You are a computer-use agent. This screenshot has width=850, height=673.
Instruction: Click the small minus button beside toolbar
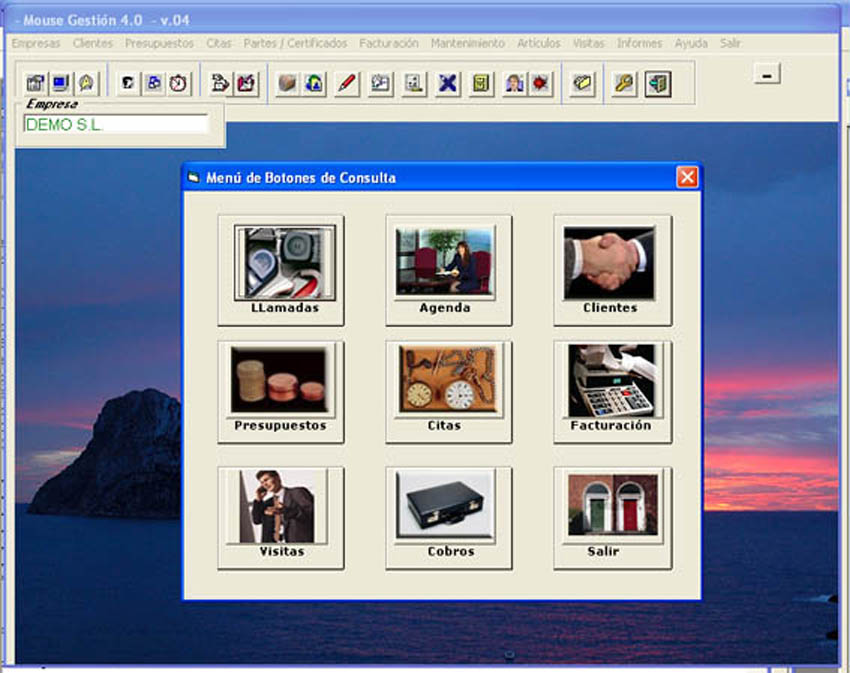click(767, 73)
